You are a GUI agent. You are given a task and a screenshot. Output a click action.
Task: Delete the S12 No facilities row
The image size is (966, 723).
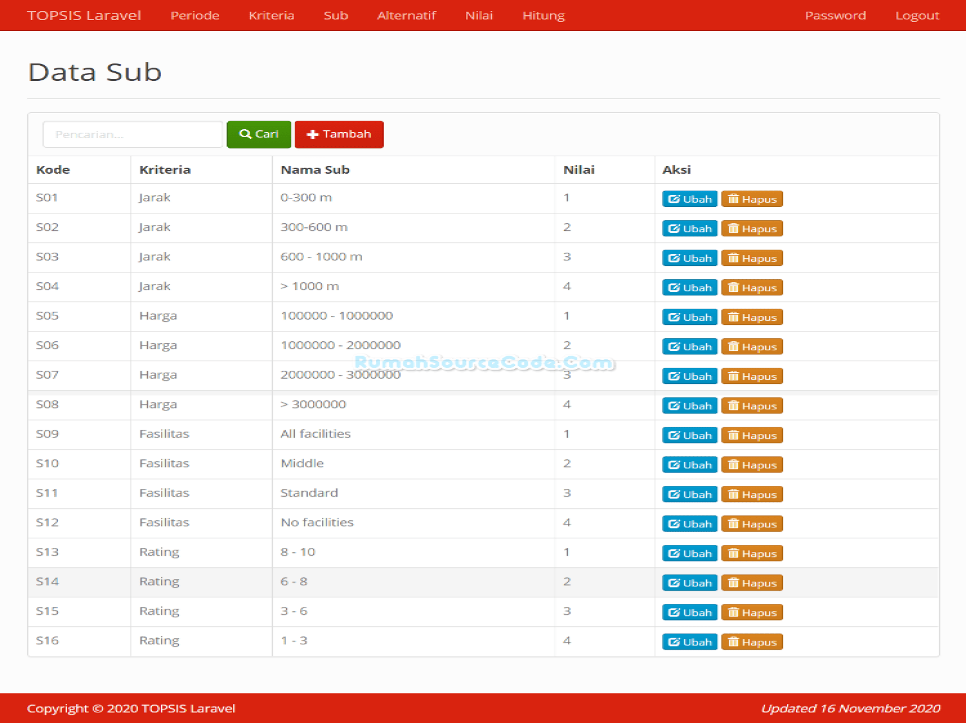point(752,524)
